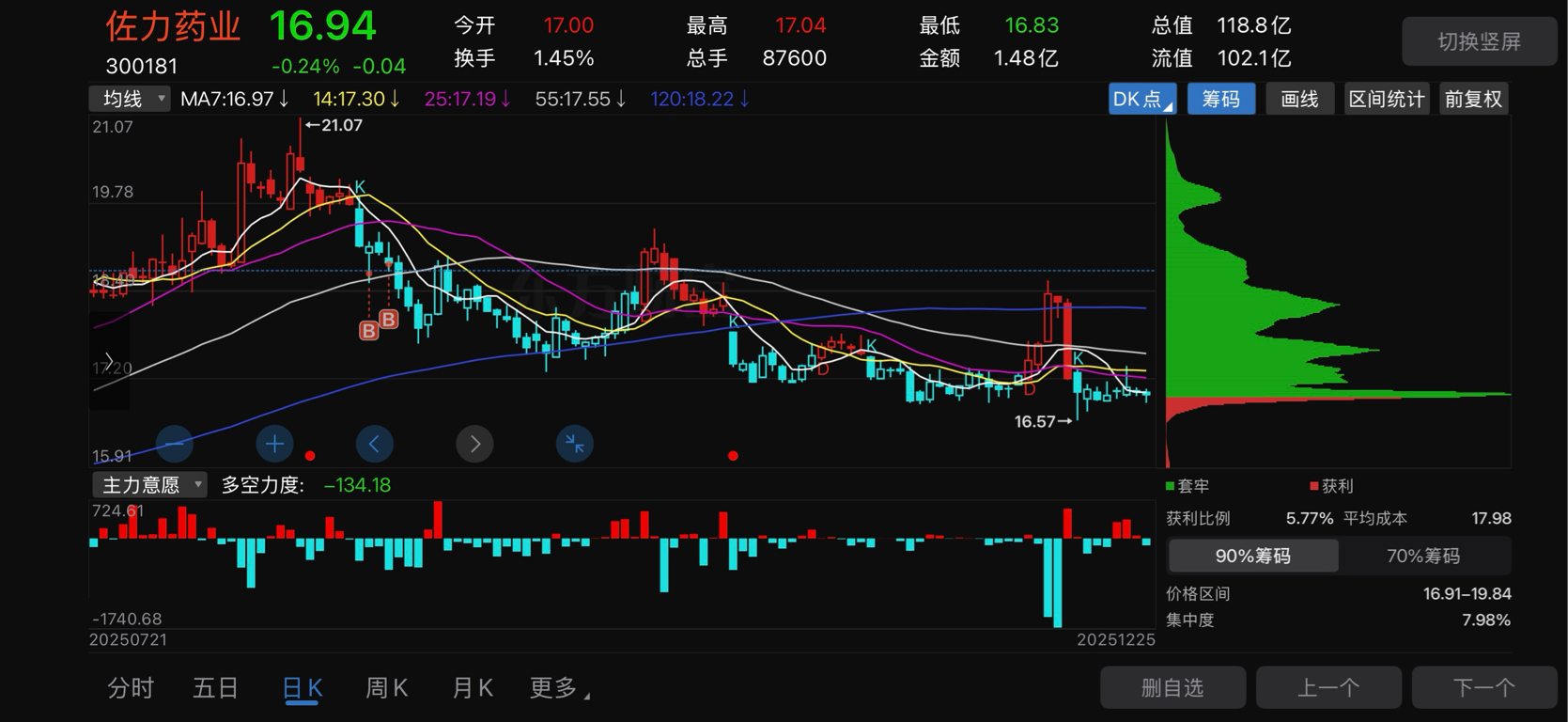
Task: Tap the yellow 14:17.30 average label
Action: pos(357,99)
